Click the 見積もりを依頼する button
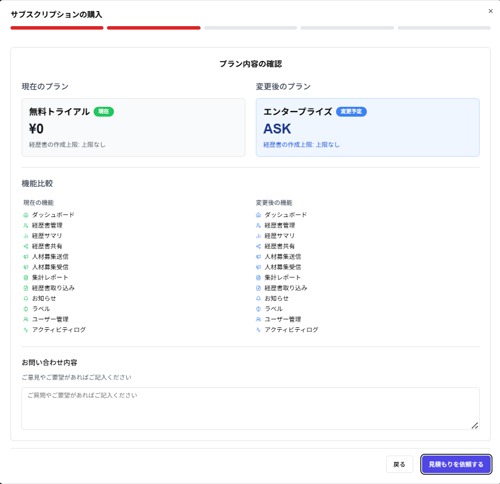The width and height of the screenshot is (500, 484). pos(456,464)
